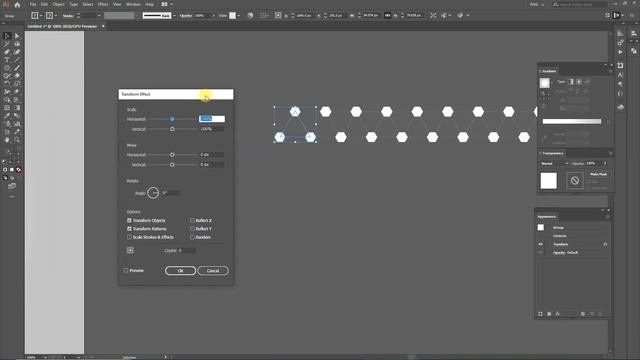The height and width of the screenshot is (360, 640).
Task: Click OK in Transform Effect dialog
Action: pos(180,271)
